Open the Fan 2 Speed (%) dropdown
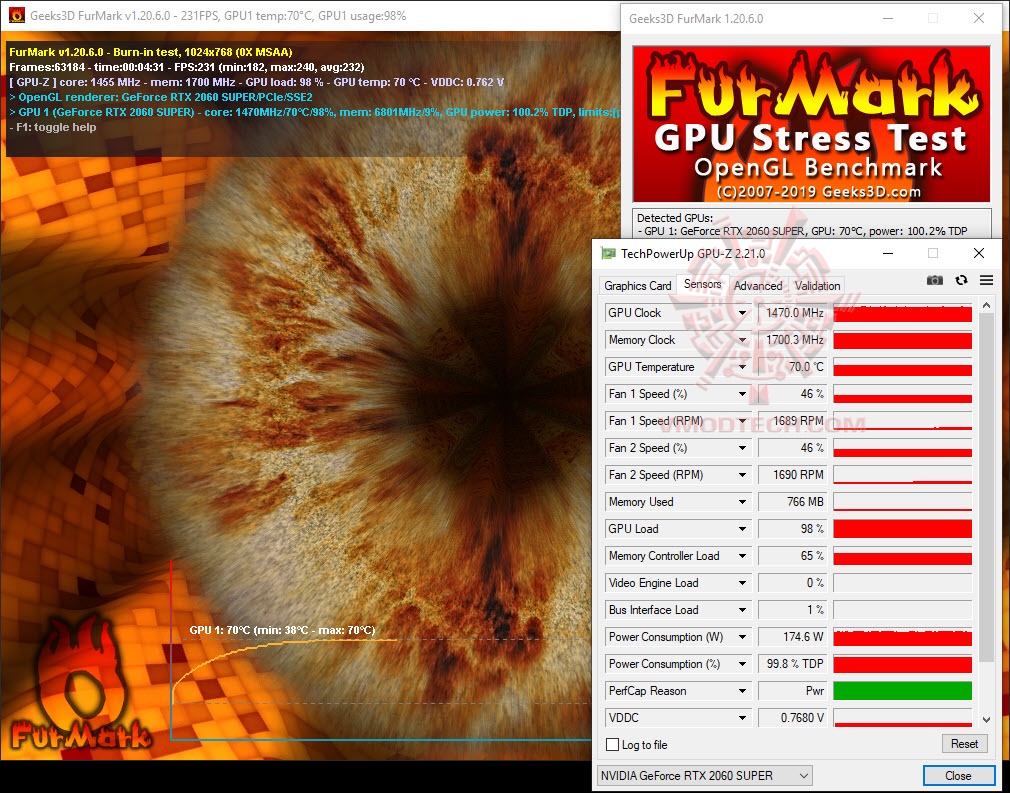This screenshot has width=1010, height=793. (742, 448)
